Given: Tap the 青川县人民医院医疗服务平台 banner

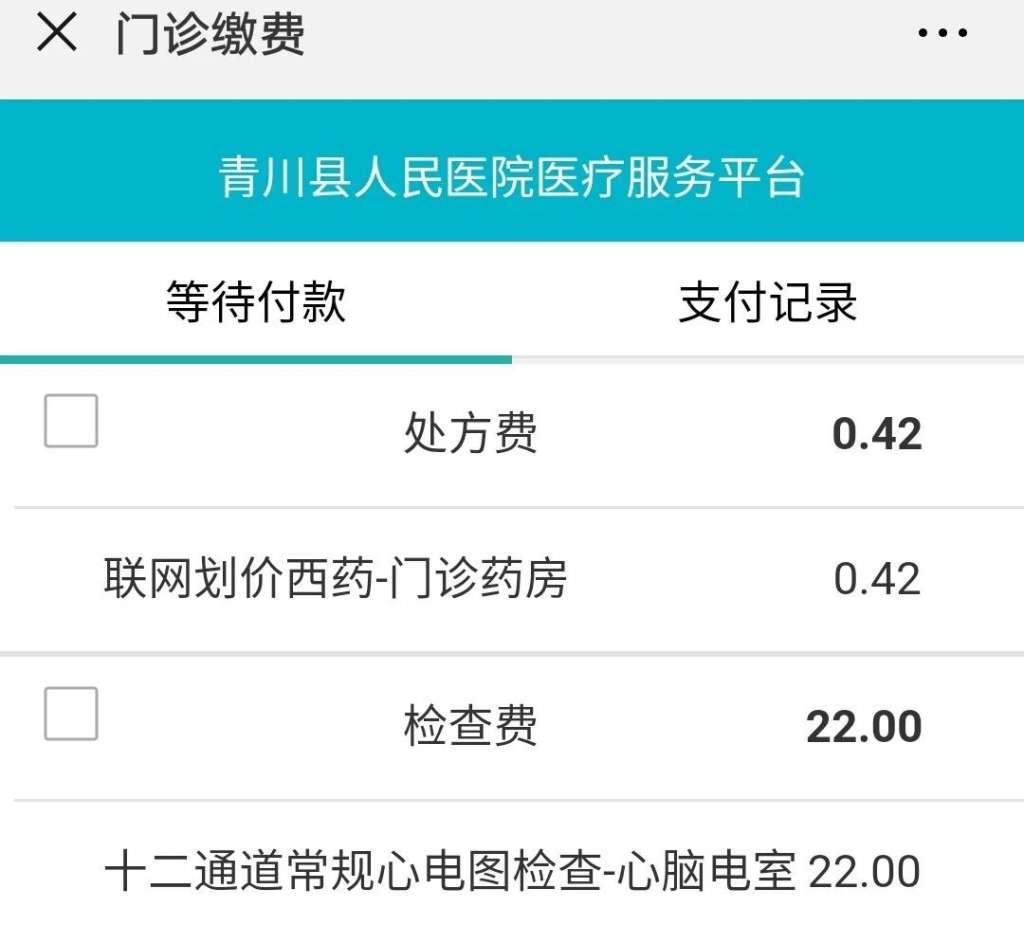Looking at the screenshot, I should point(512,178).
